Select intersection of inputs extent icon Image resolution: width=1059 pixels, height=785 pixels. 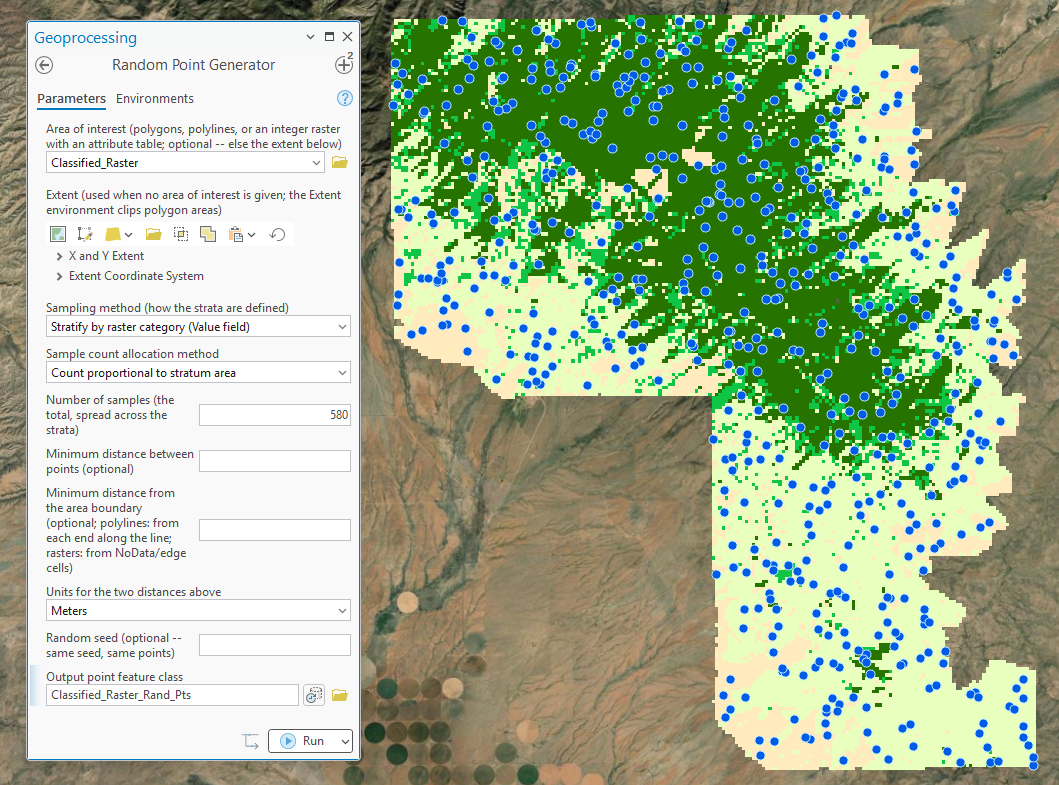(x=181, y=234)
